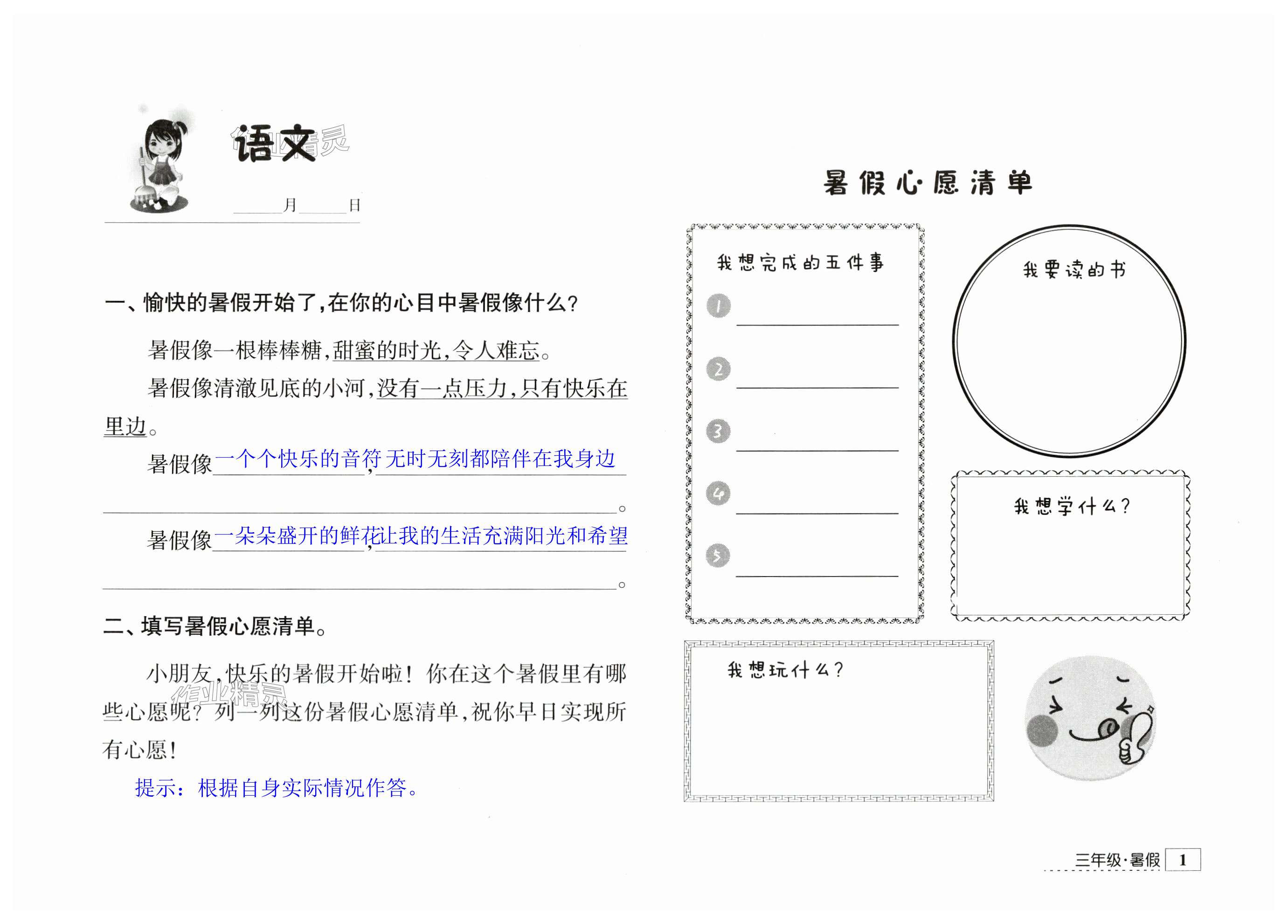Click the fourth 暑假像 sentence starter

pos(180,540)
